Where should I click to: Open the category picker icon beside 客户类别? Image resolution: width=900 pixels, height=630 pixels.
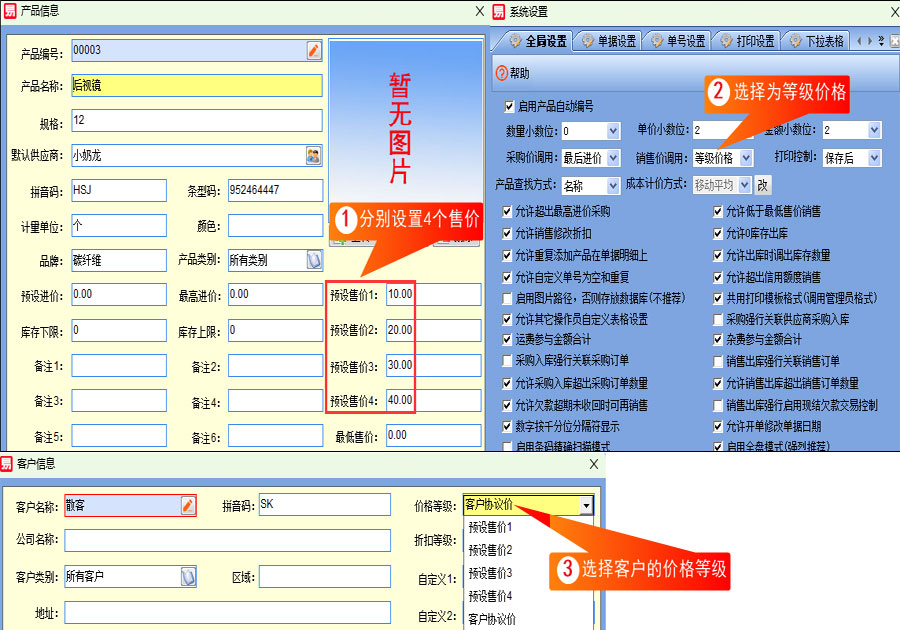[x=187, y=576]
